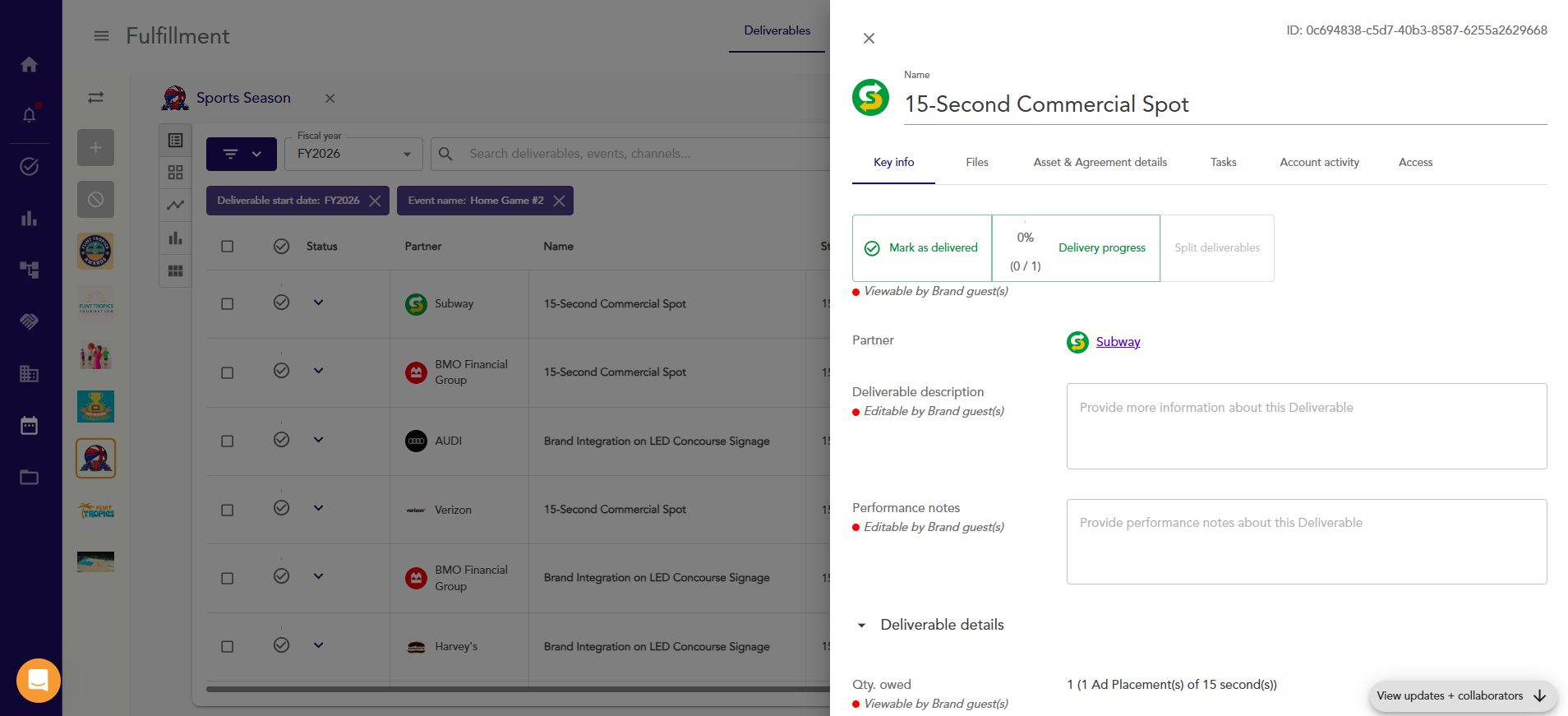The height and width of the screenshot is (716, 1568).
Task: Collapse the Deliverable details section
Action: (x=861, y=626)
